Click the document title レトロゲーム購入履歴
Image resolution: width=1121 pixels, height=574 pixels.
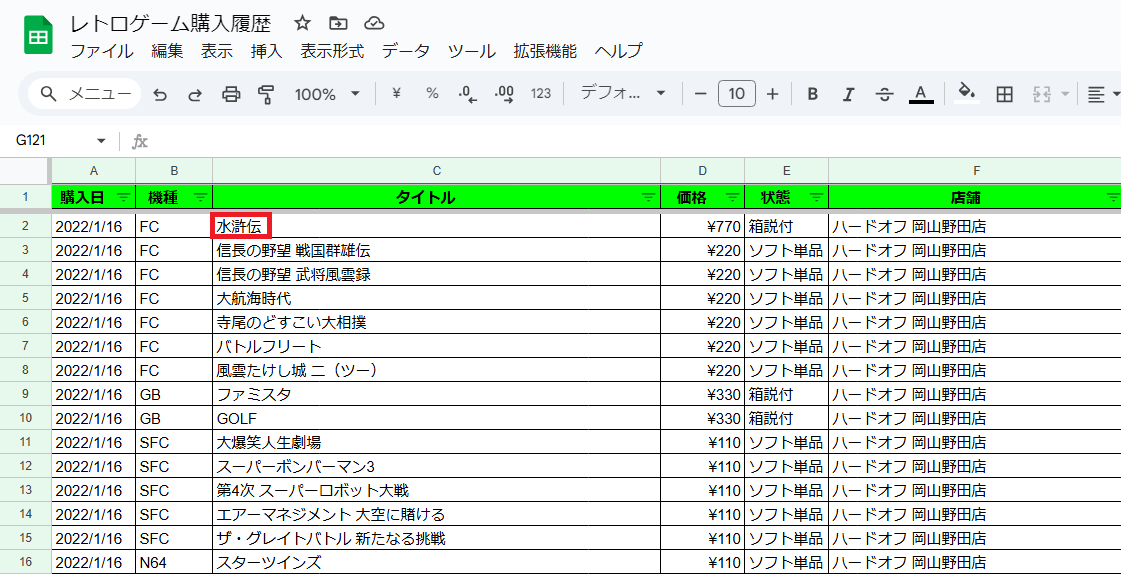coord(171,24)
